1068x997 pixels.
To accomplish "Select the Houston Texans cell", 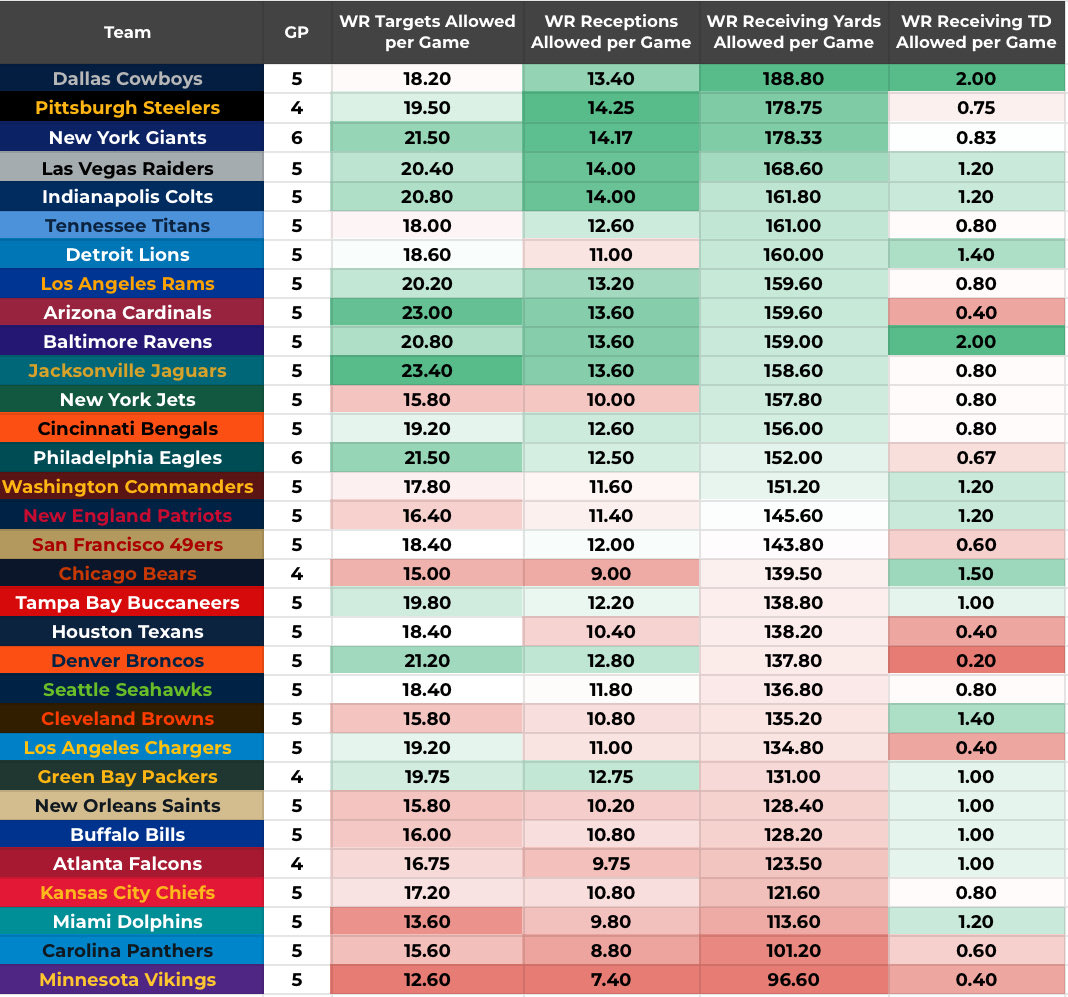I will point(131,631).
